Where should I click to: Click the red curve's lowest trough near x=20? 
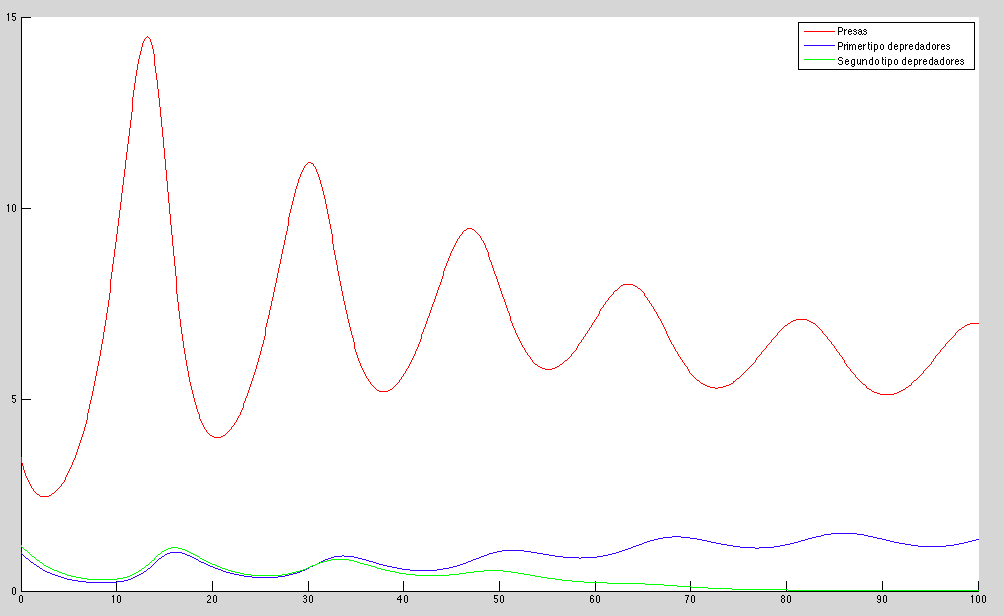click(x=217, y=437)
